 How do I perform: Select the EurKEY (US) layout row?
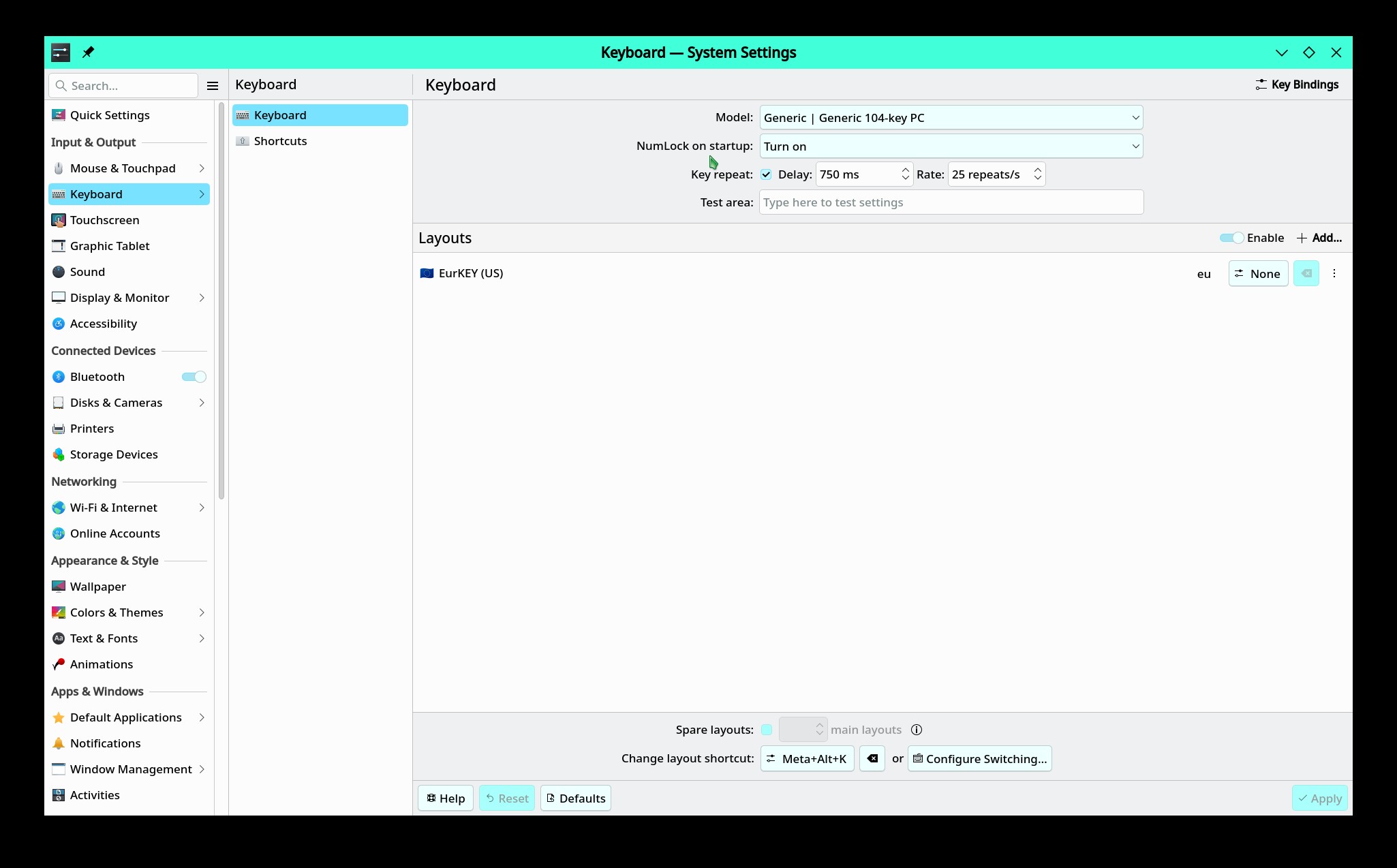(882, 273)
